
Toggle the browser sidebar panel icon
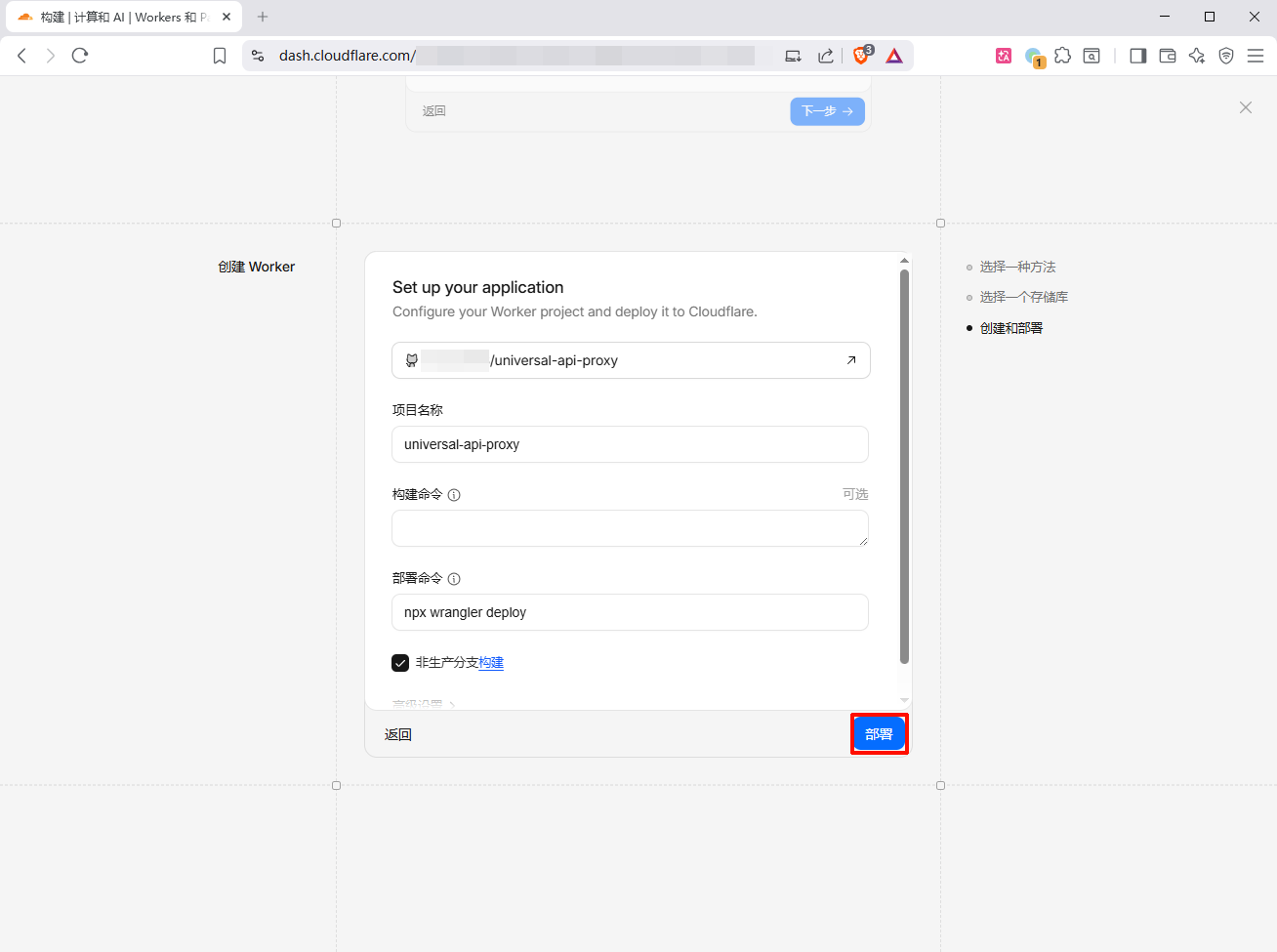(x=1137, y=56)
